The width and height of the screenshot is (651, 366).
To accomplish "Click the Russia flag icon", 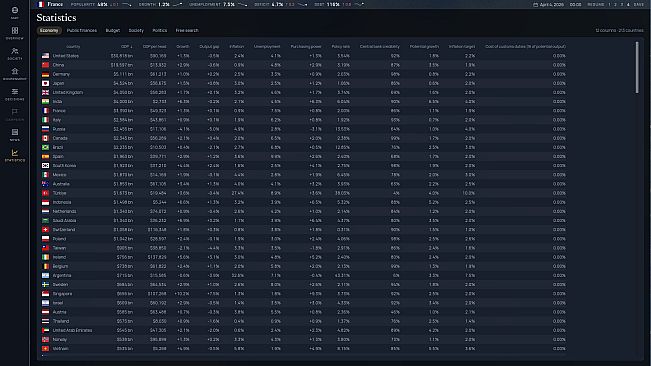I will click(45, 129).
